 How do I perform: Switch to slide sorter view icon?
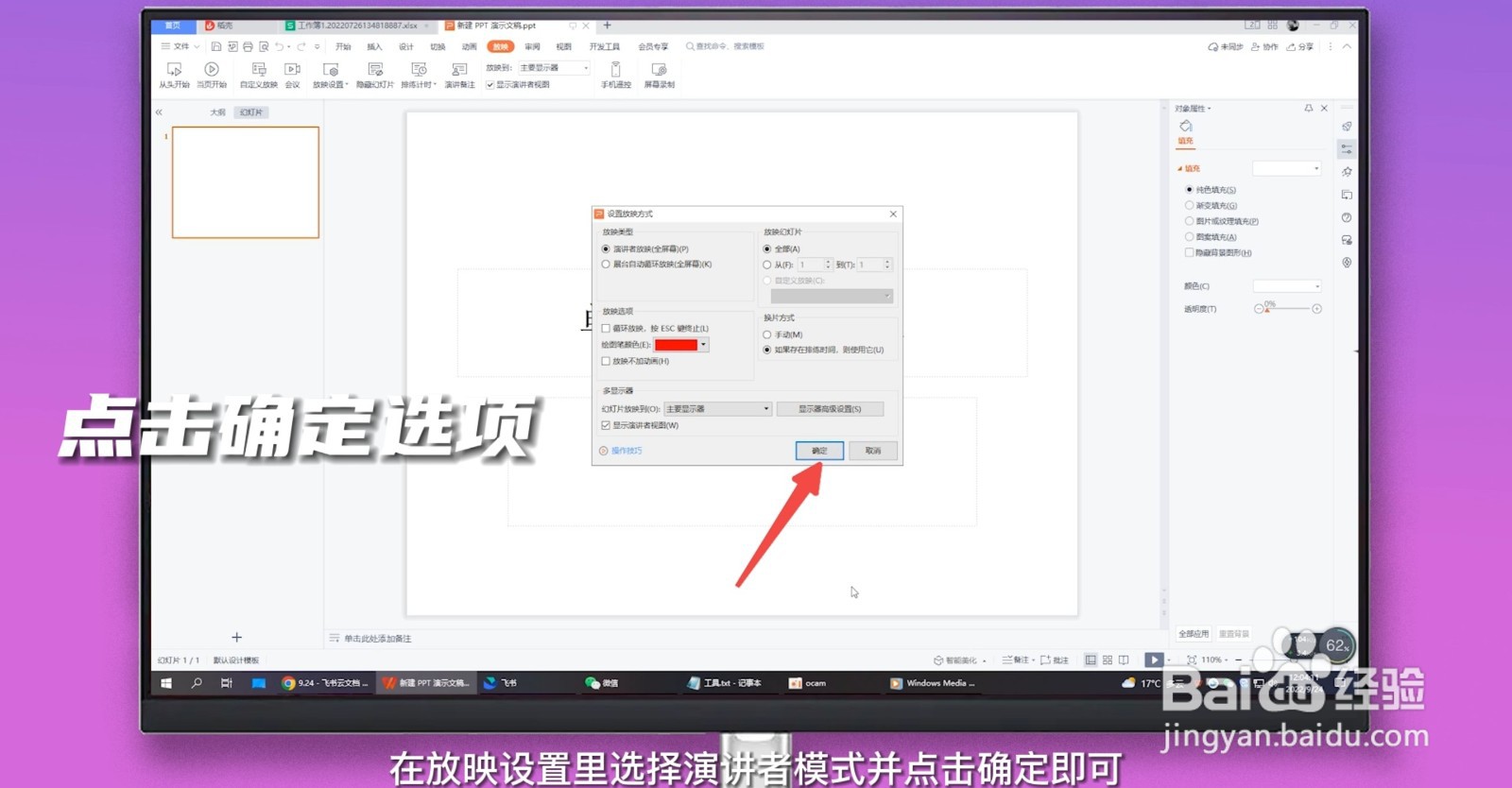point(1108,660)
